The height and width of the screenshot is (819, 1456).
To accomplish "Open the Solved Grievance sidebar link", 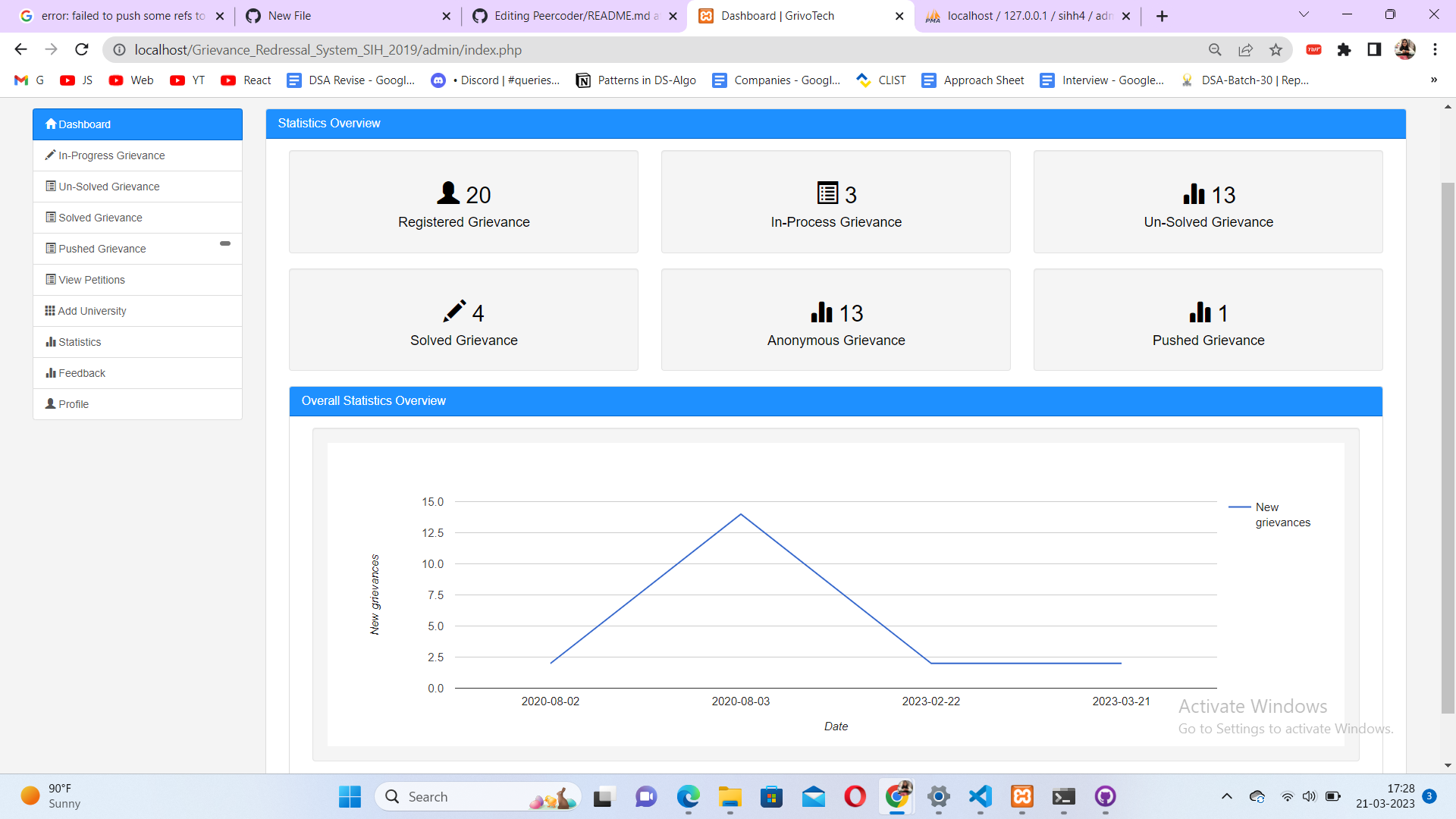I will click(x=100, y=218).
